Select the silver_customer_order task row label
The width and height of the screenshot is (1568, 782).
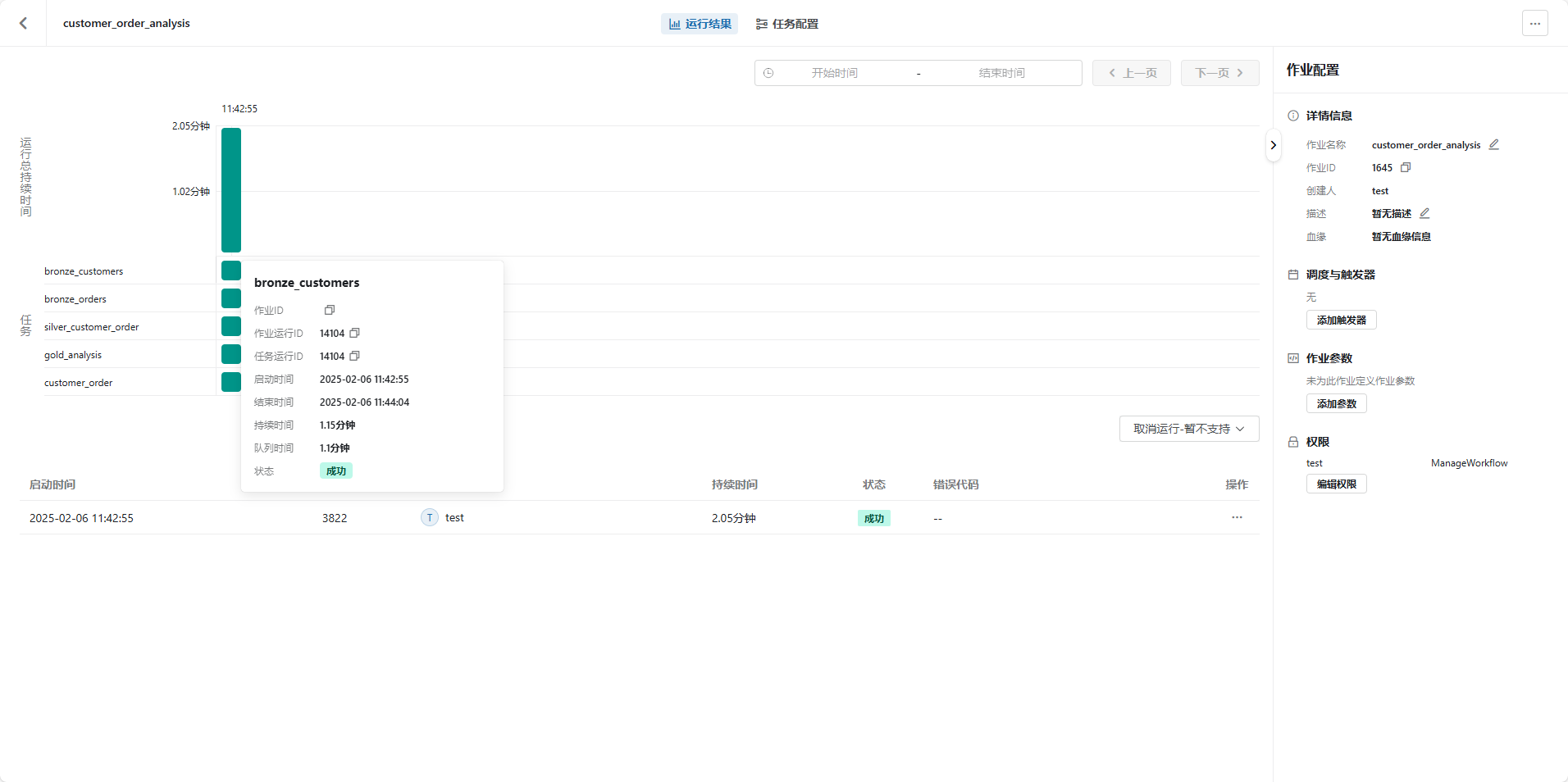[x=92, y=327]
